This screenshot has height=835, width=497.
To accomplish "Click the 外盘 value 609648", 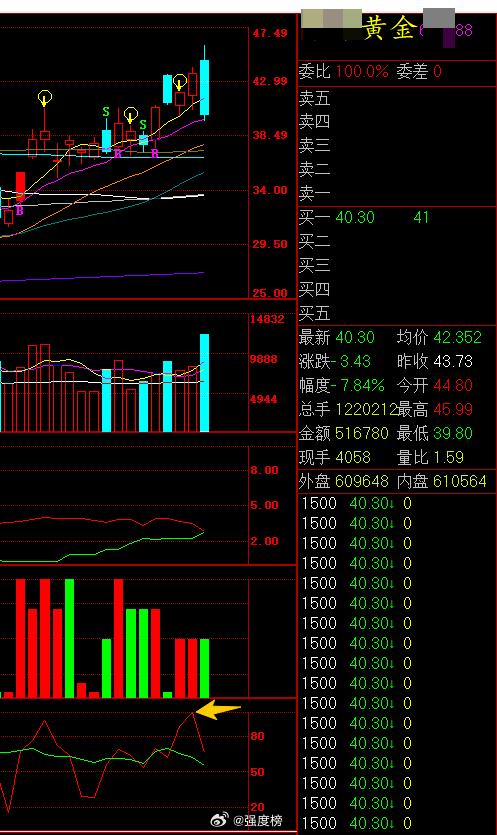I will tap(362, 481).
